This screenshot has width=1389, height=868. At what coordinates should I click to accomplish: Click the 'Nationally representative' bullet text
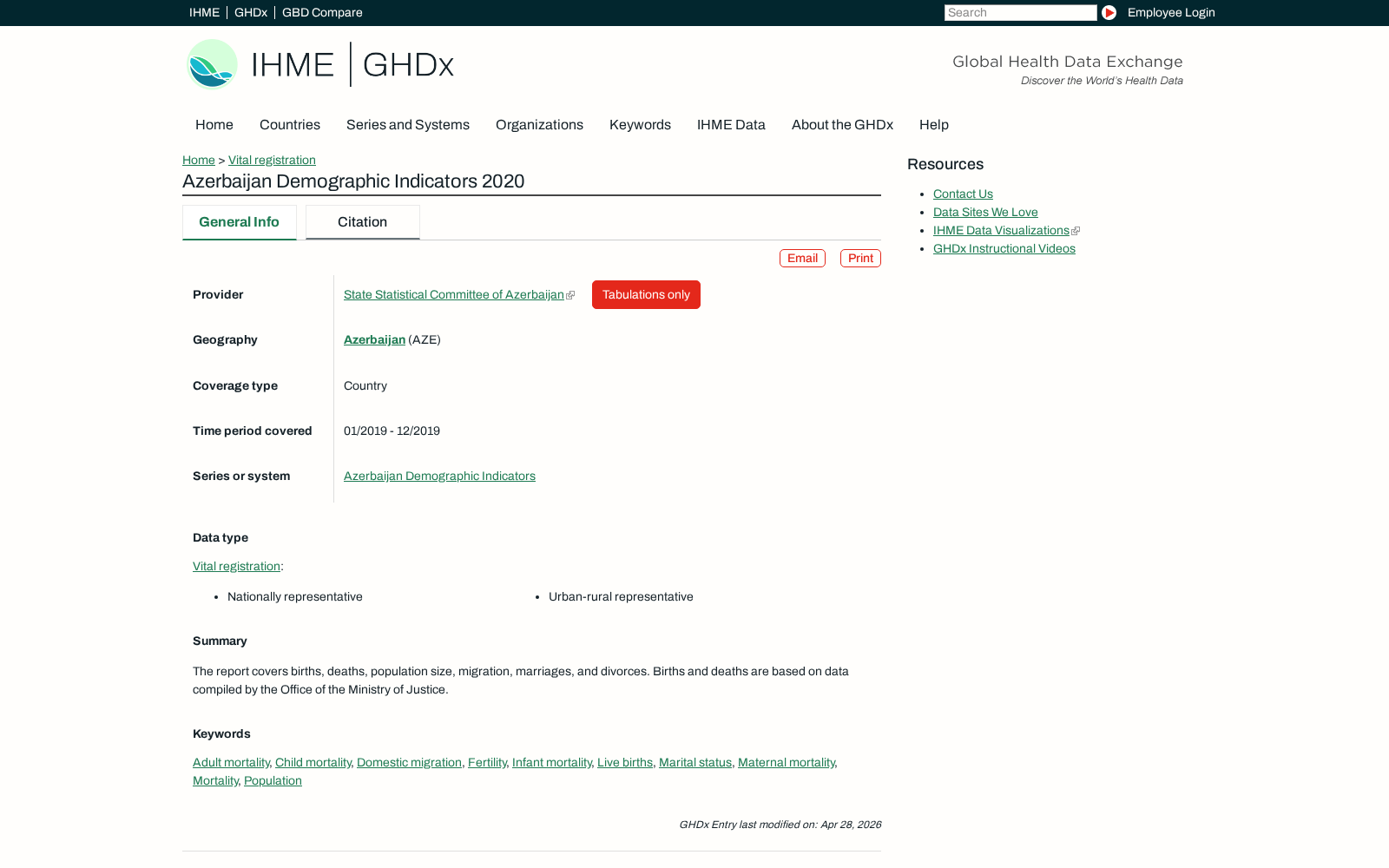click(x=295, y=597)
